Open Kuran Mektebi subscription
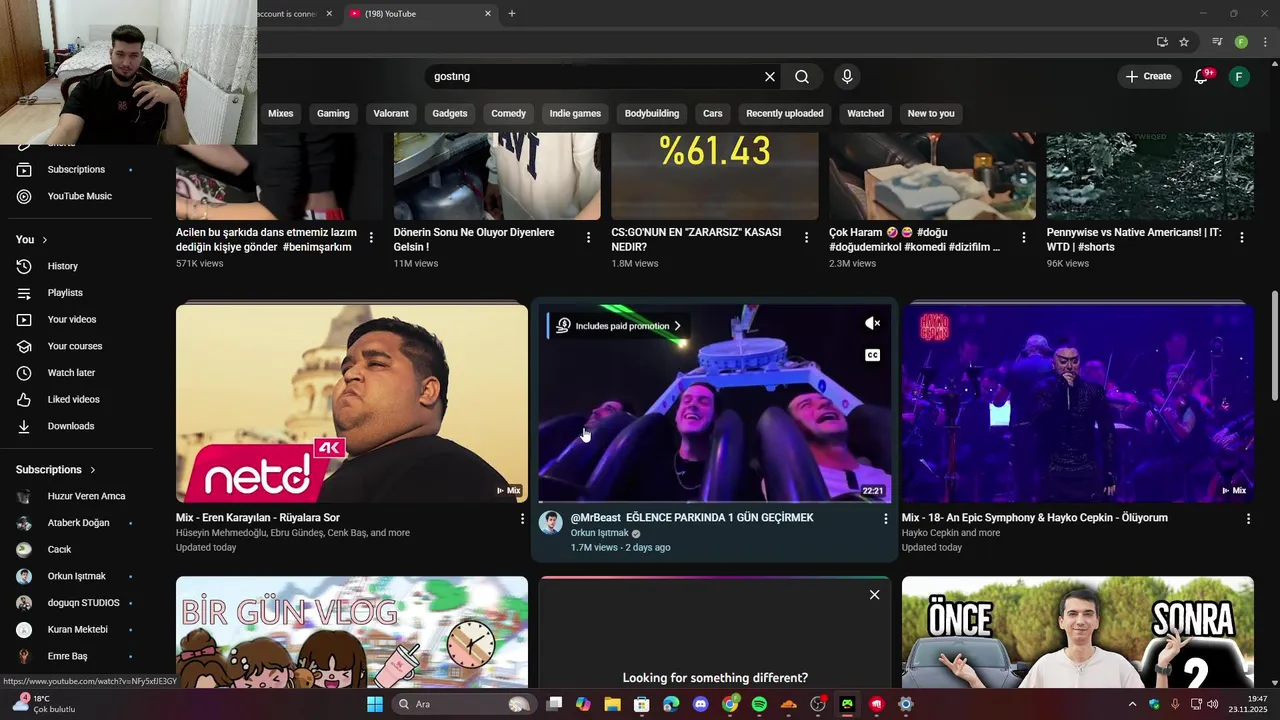Image resolution: width=1280 pixels, height=720 pixels. click(75, 630)
